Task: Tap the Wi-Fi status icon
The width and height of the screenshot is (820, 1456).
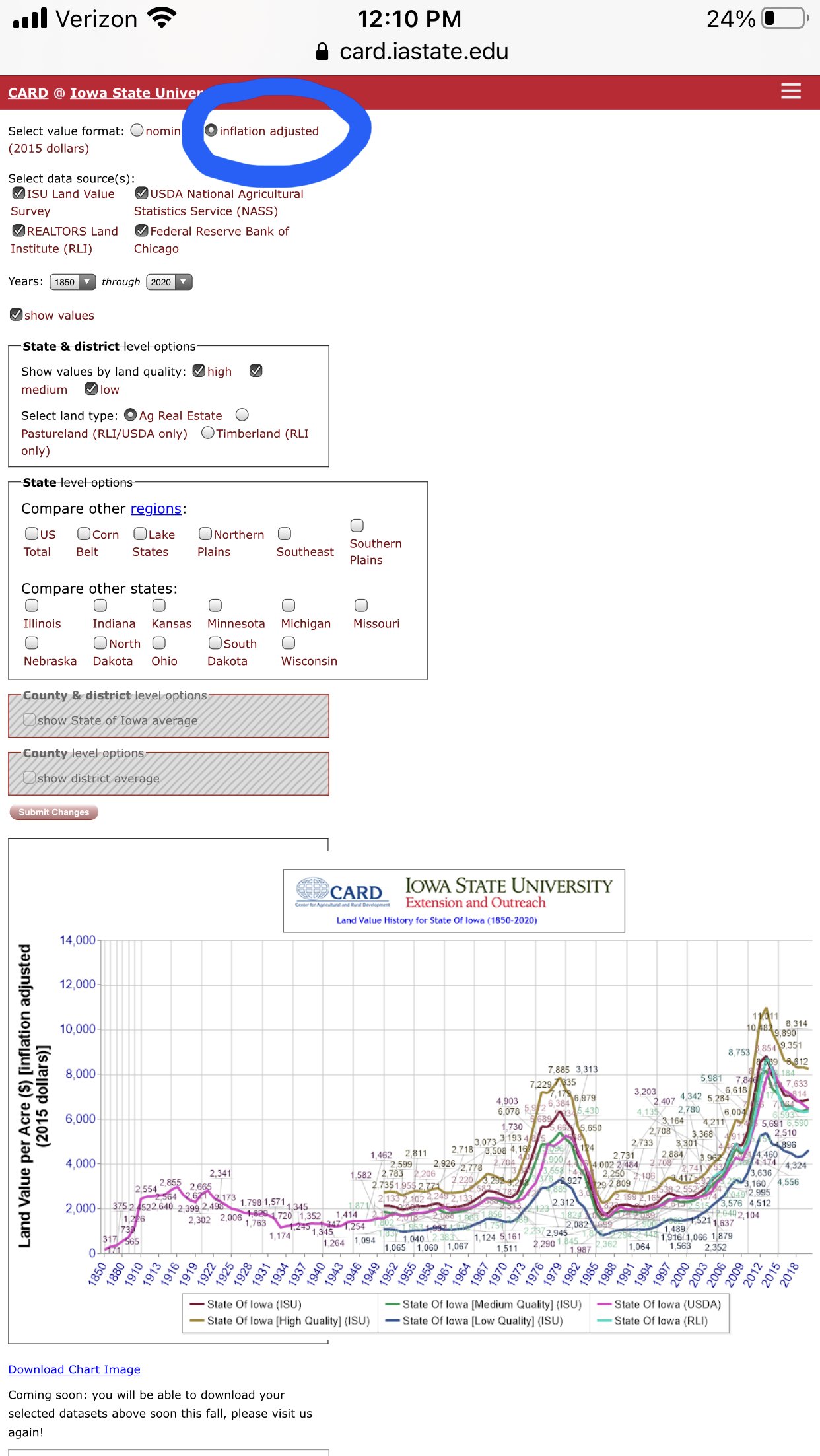Action: [162, 18]
